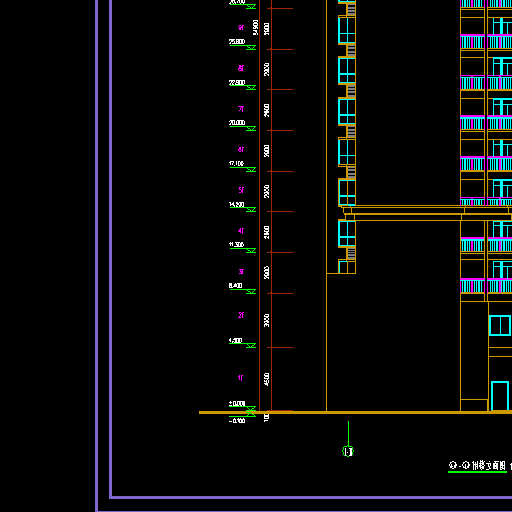Click the cyan entrance door at ground floor
Screen dimensions: 512x512
coord(500,396)
